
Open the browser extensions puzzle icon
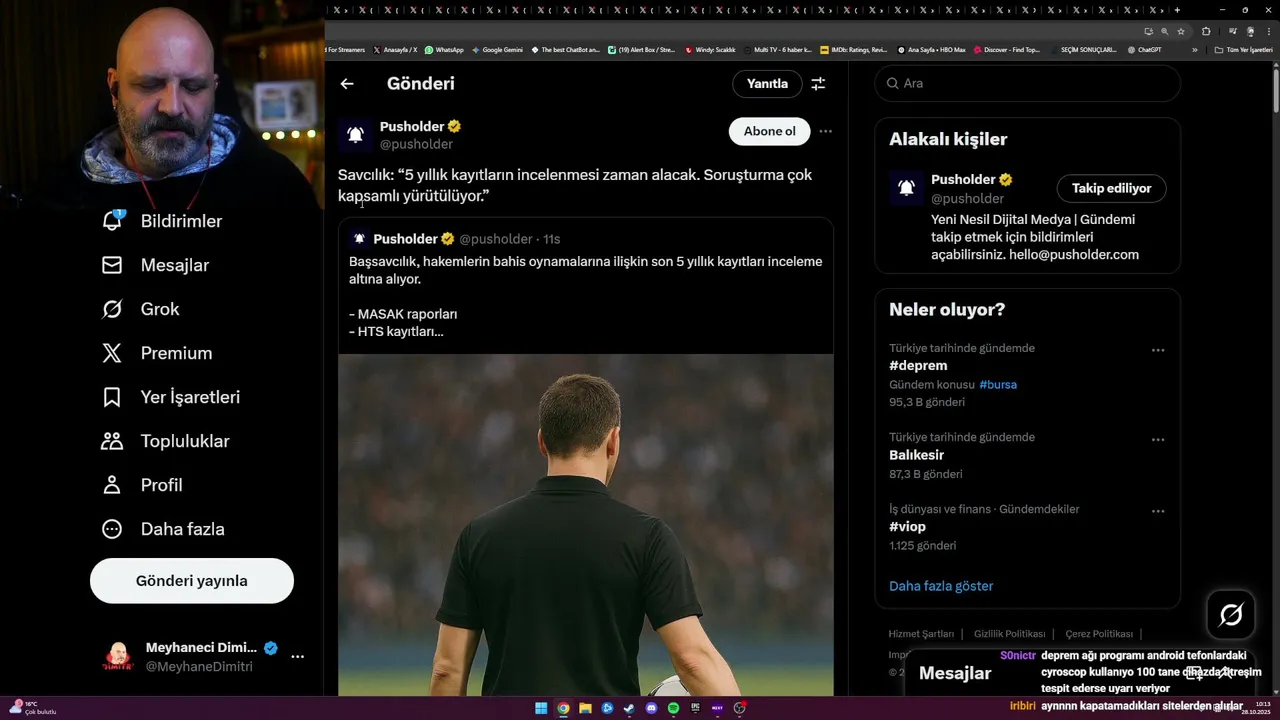(1206, 31)
